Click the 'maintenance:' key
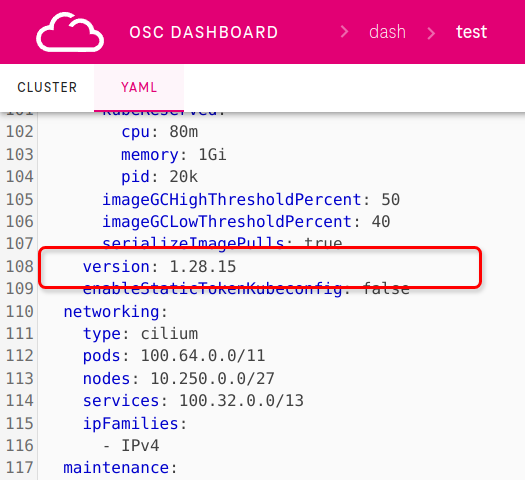 click(120, 468)
